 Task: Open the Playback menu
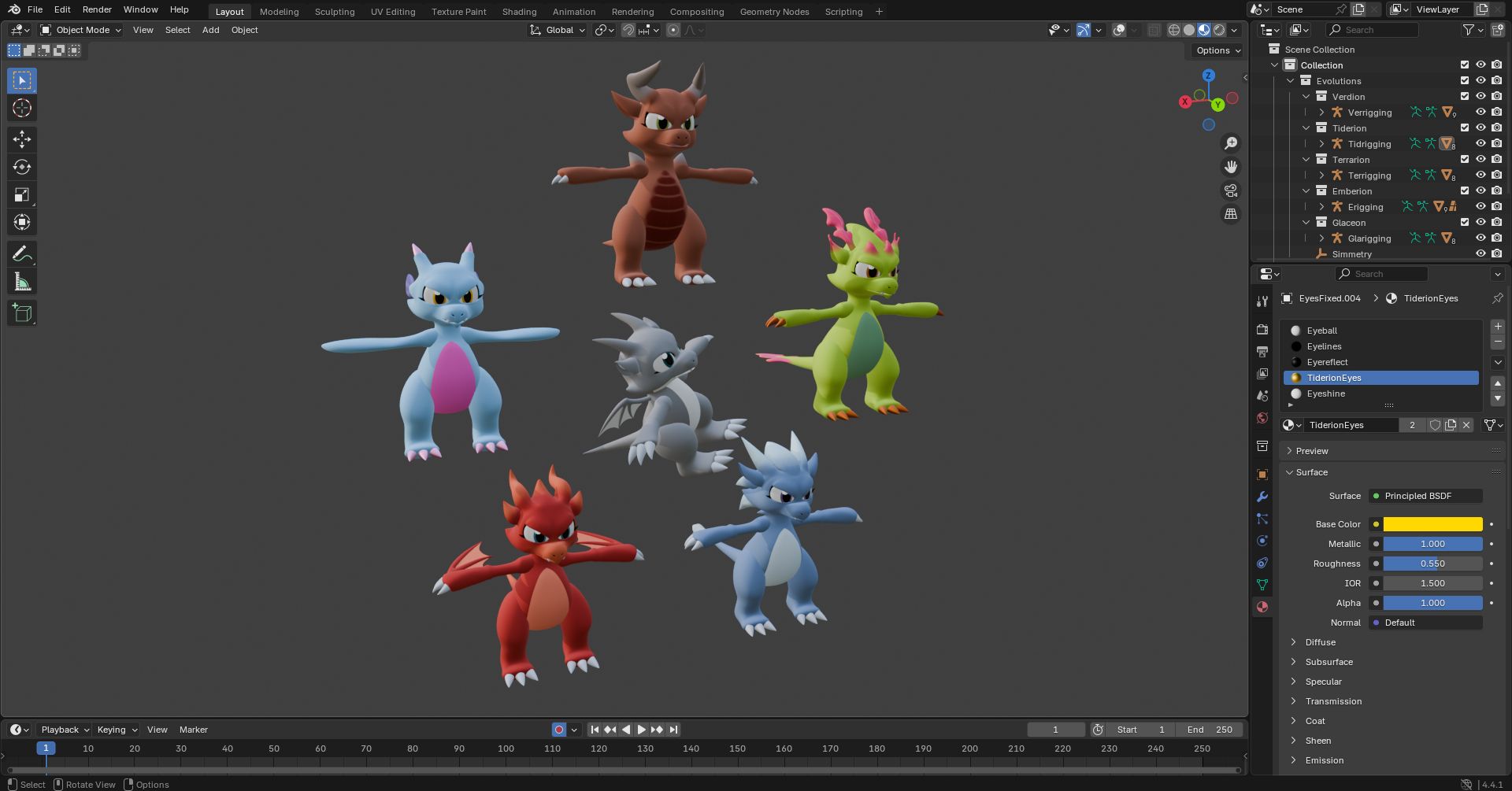pos(65,730)
